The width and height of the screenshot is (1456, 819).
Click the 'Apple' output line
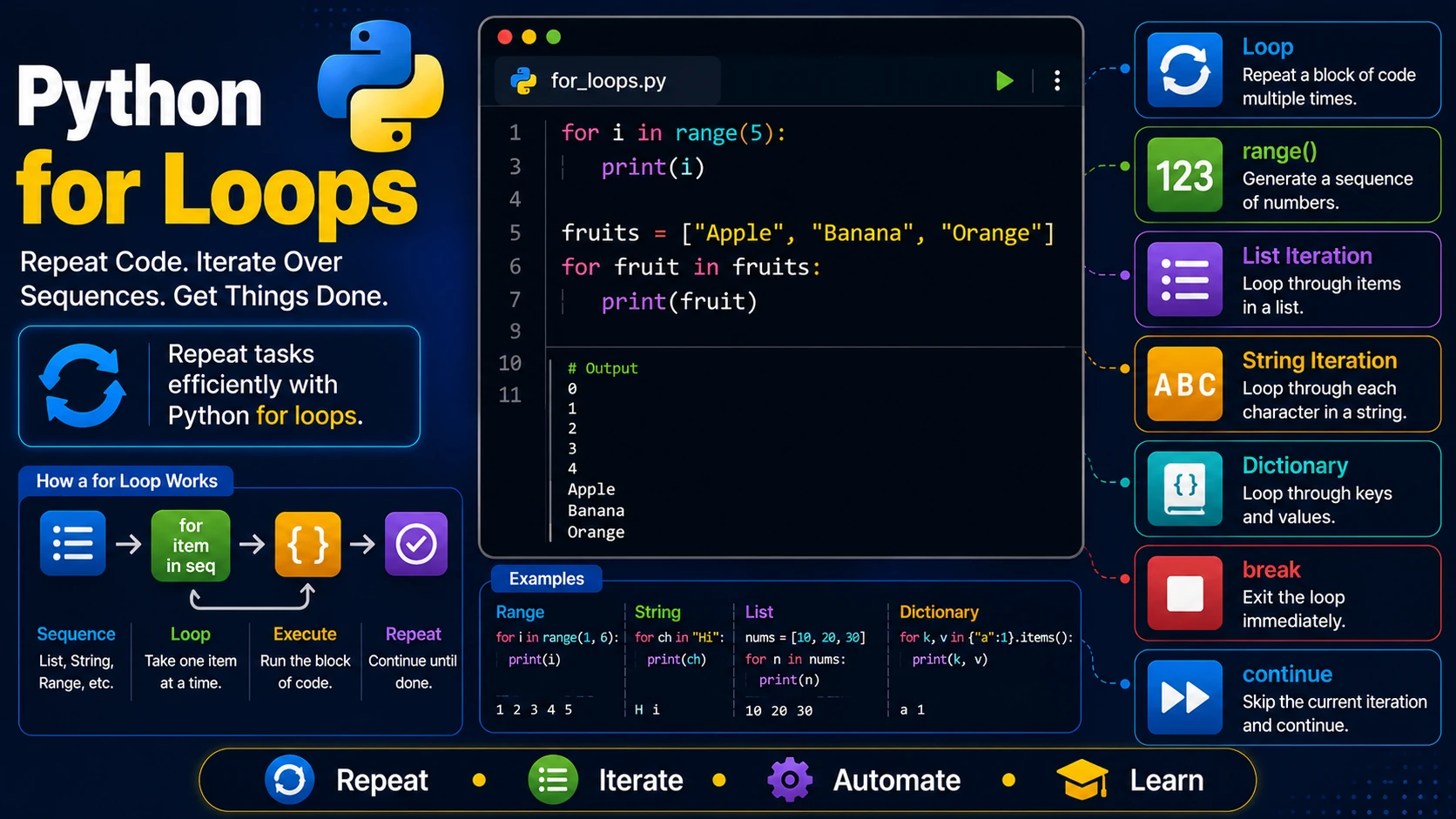point(591,489)
